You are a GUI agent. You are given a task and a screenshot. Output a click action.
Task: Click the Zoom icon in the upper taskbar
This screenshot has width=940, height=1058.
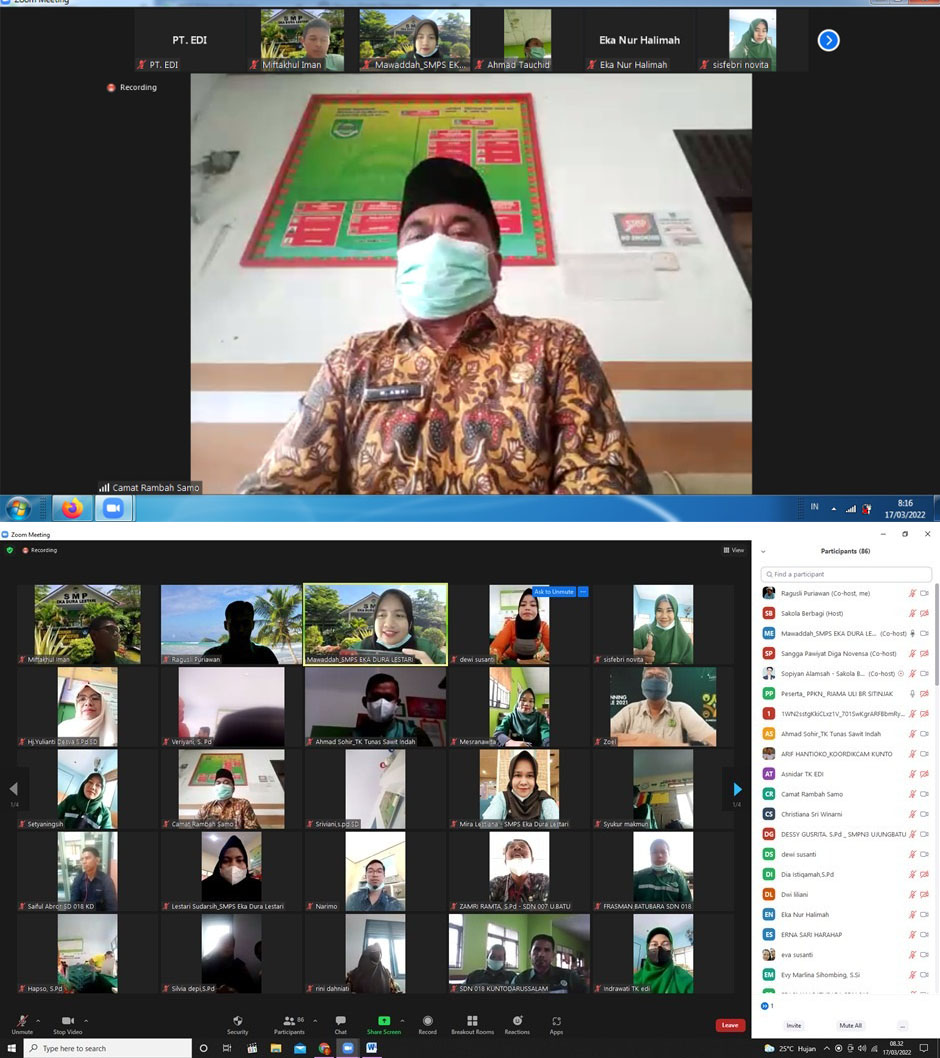coord(113,508)
